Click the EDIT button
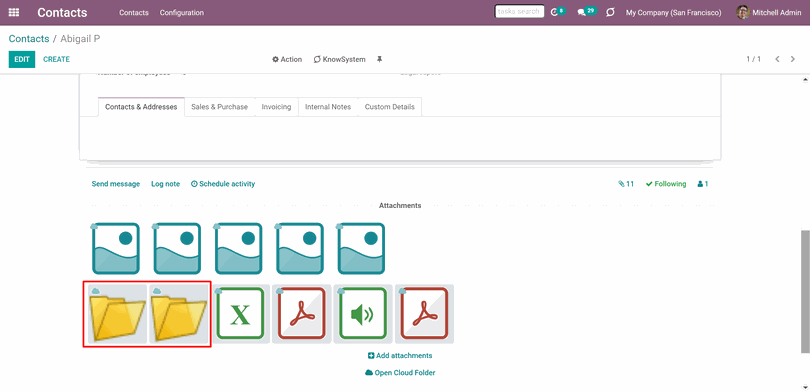Image resolution: width=810 pixels, height=391 pixels. 22,59
